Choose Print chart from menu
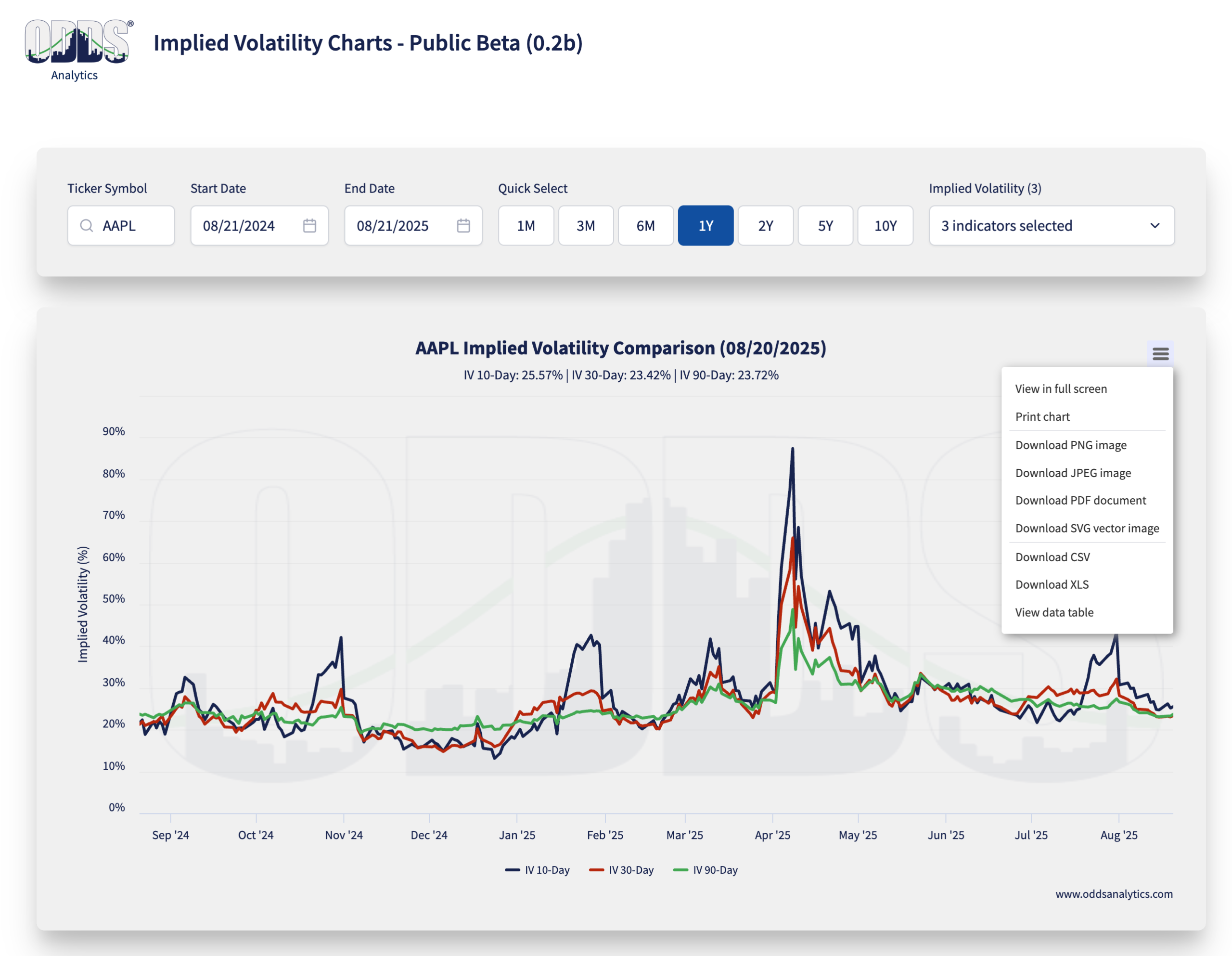The image size is (1232, 956). point(1087,416)
